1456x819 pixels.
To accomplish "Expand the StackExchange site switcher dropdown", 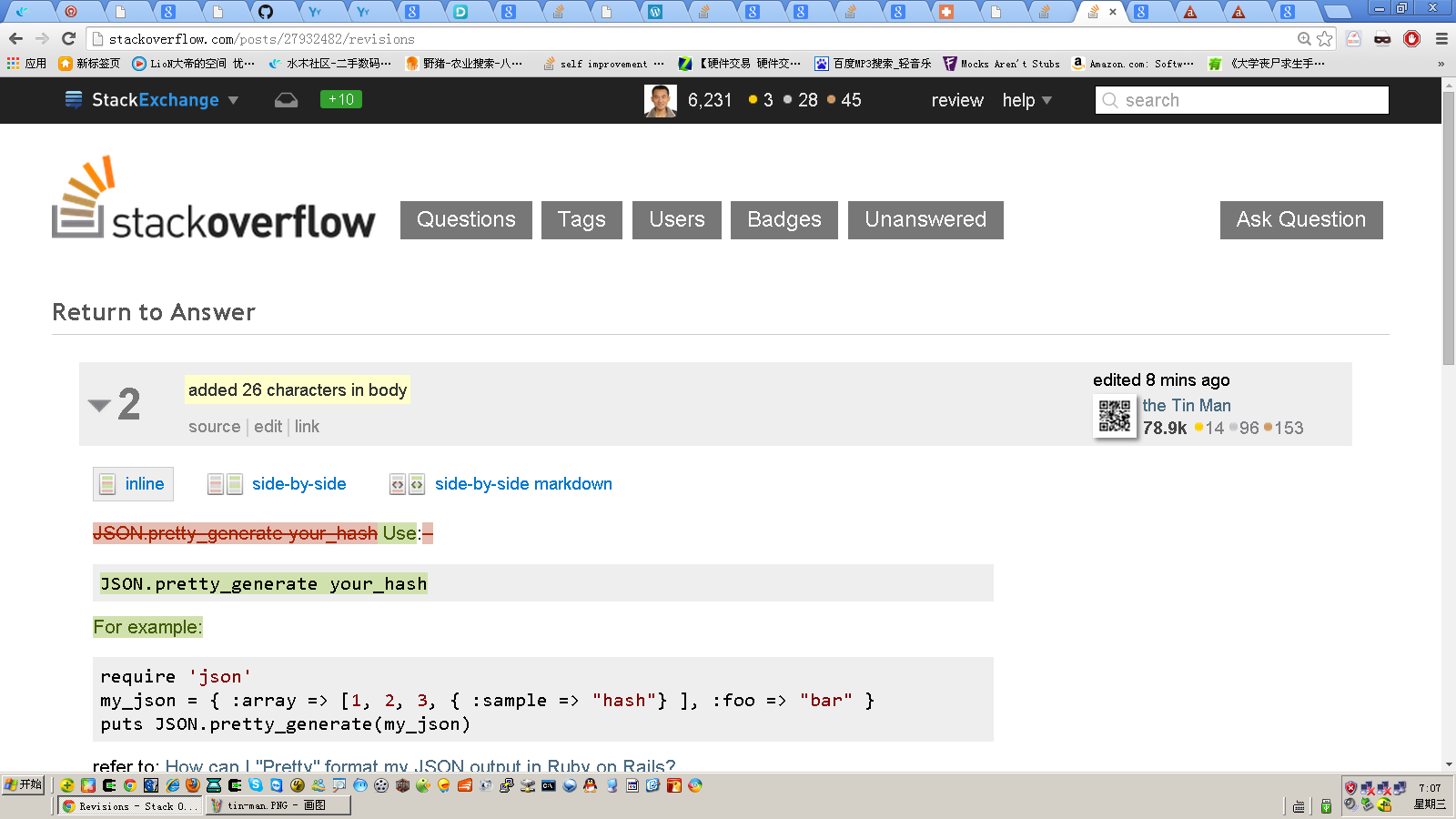I will [x=153, y=100].
